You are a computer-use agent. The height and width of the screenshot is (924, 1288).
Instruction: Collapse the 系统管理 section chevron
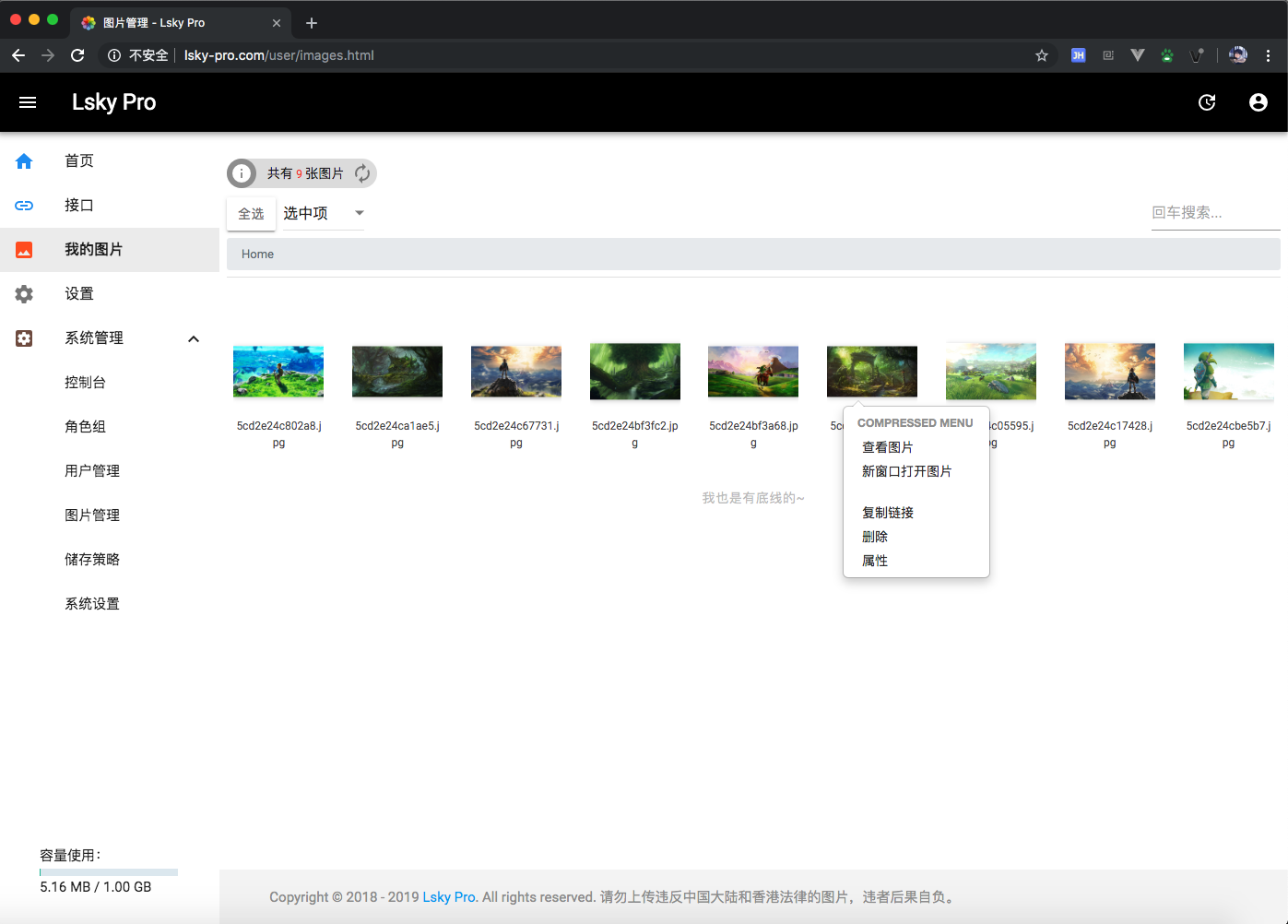coord(194,338)
